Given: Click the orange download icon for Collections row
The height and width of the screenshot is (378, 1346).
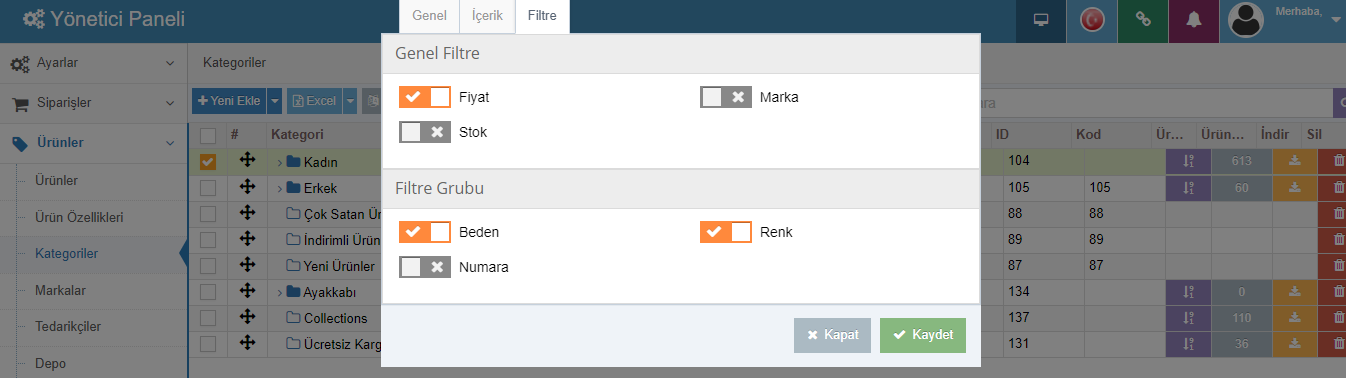Looking at the screenshot, I should 1294,318.
